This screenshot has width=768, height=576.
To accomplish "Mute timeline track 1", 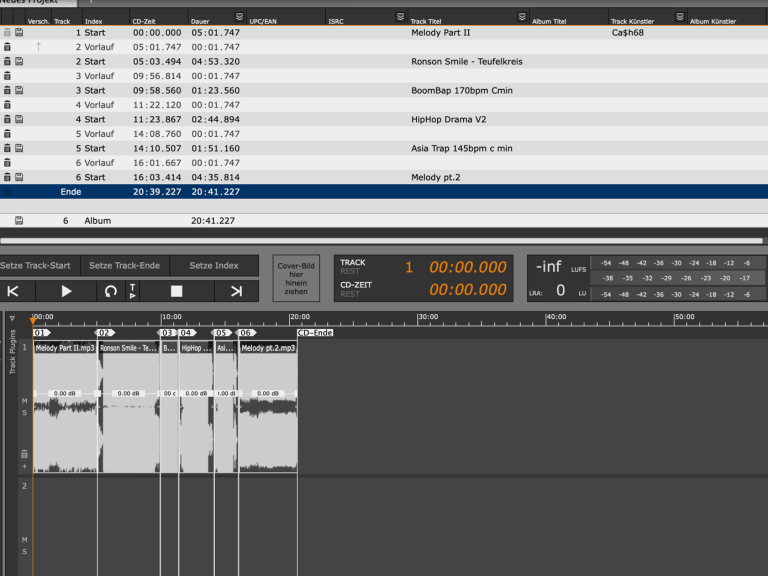I will [x=24, y=400].
